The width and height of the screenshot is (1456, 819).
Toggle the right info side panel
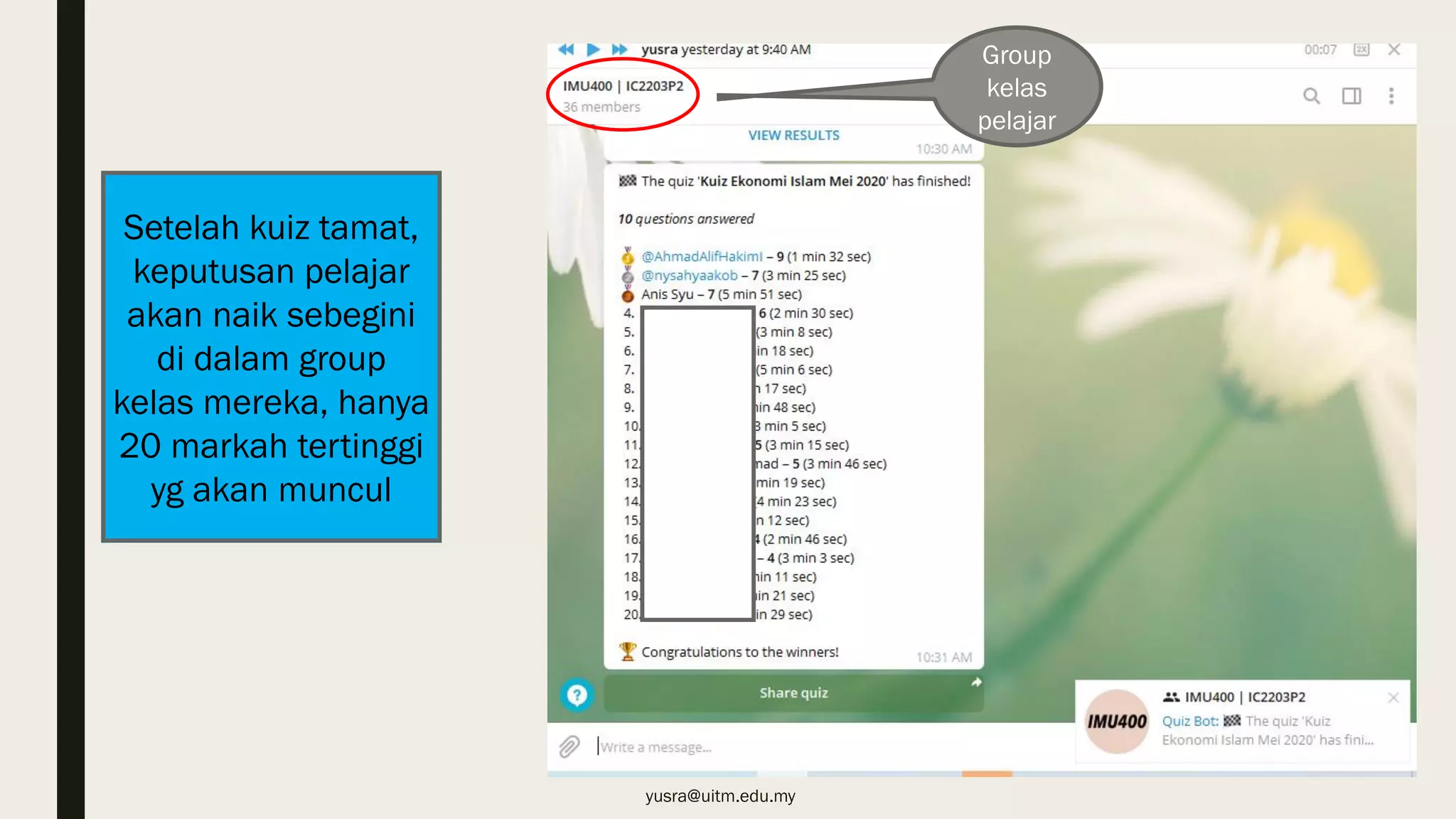(1351, 96)
